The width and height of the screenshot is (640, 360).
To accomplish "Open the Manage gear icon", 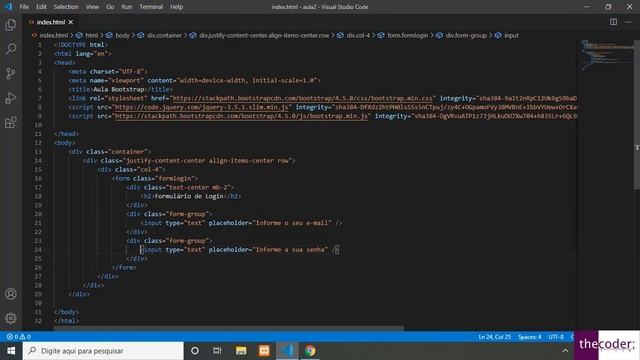I will tap(11, 318).
